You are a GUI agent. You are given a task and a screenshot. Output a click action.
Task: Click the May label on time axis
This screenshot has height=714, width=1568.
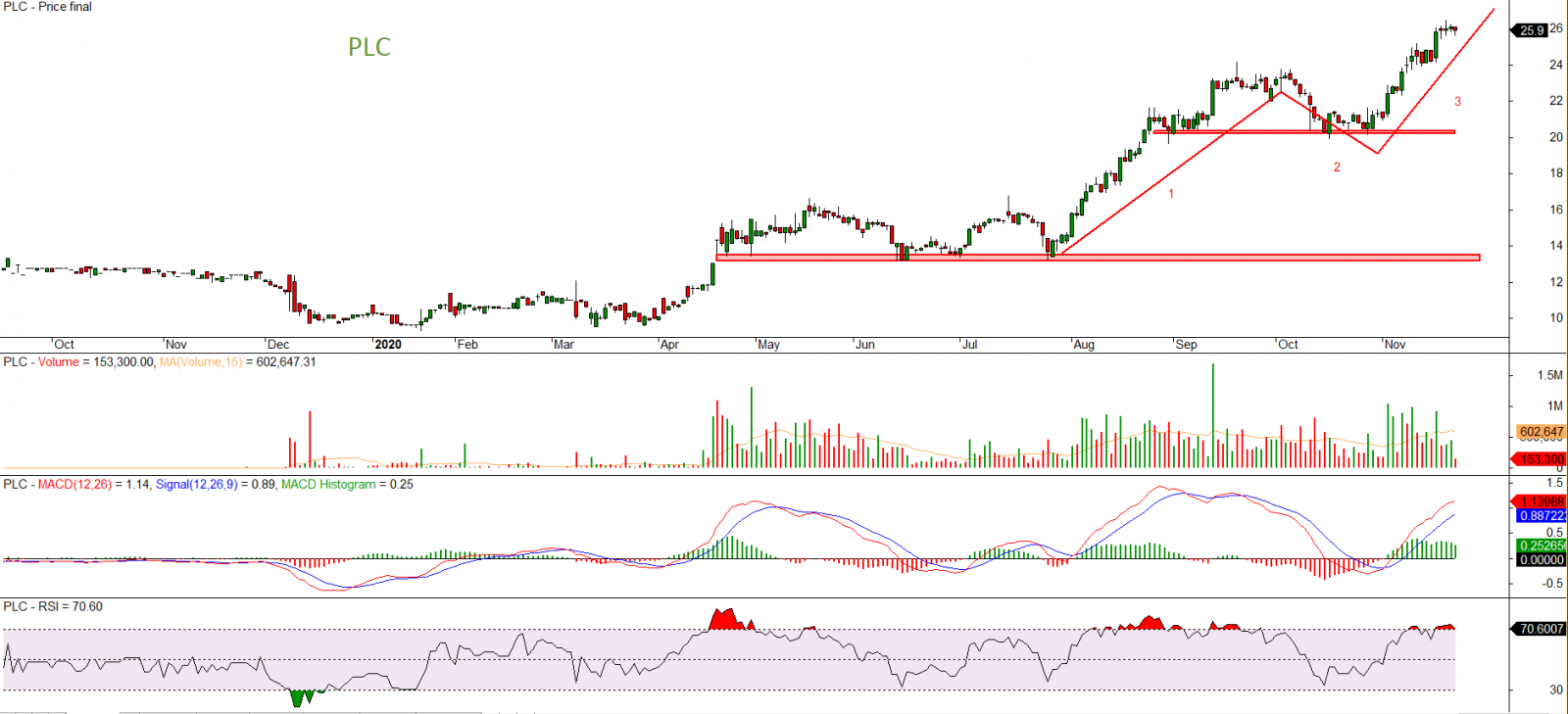[769, 345]
